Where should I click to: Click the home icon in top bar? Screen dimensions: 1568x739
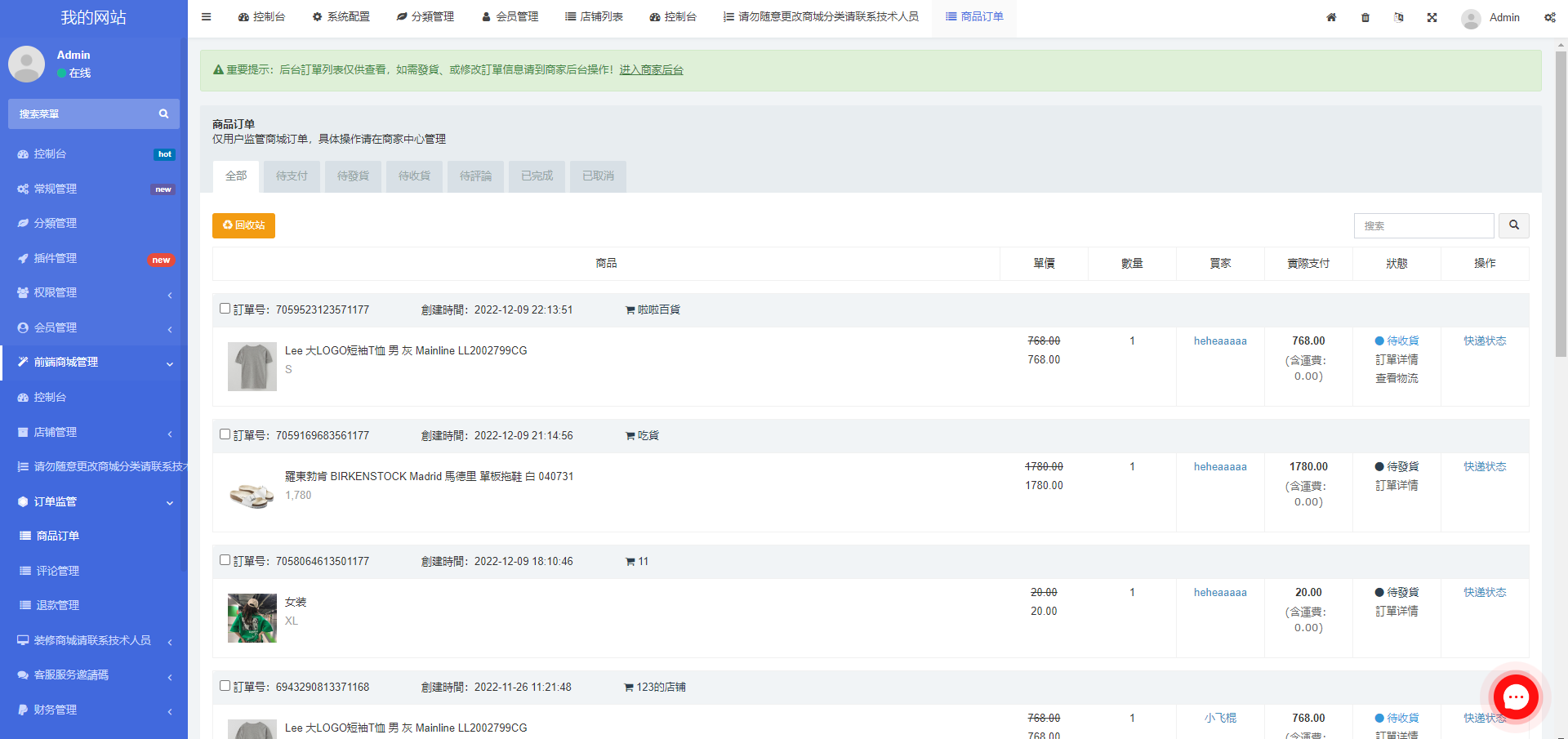1331,17
